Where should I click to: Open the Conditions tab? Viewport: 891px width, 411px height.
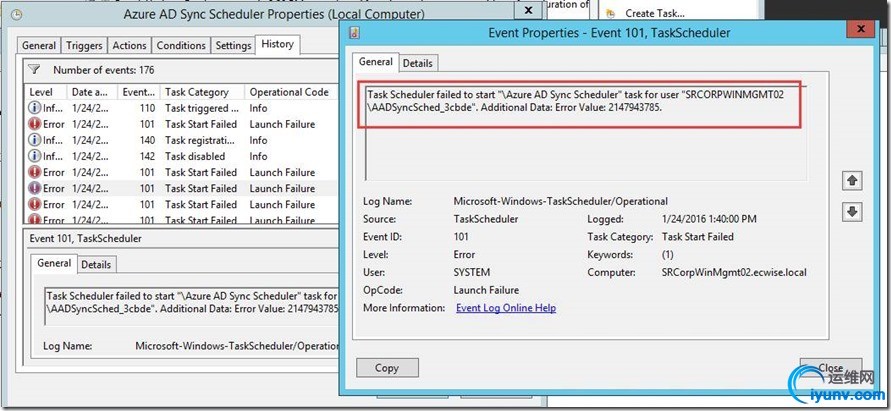click(181, 45)
